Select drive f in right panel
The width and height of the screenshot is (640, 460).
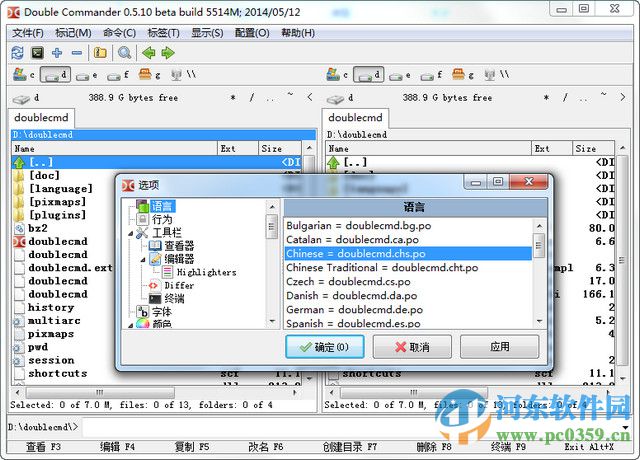(431, 76)
